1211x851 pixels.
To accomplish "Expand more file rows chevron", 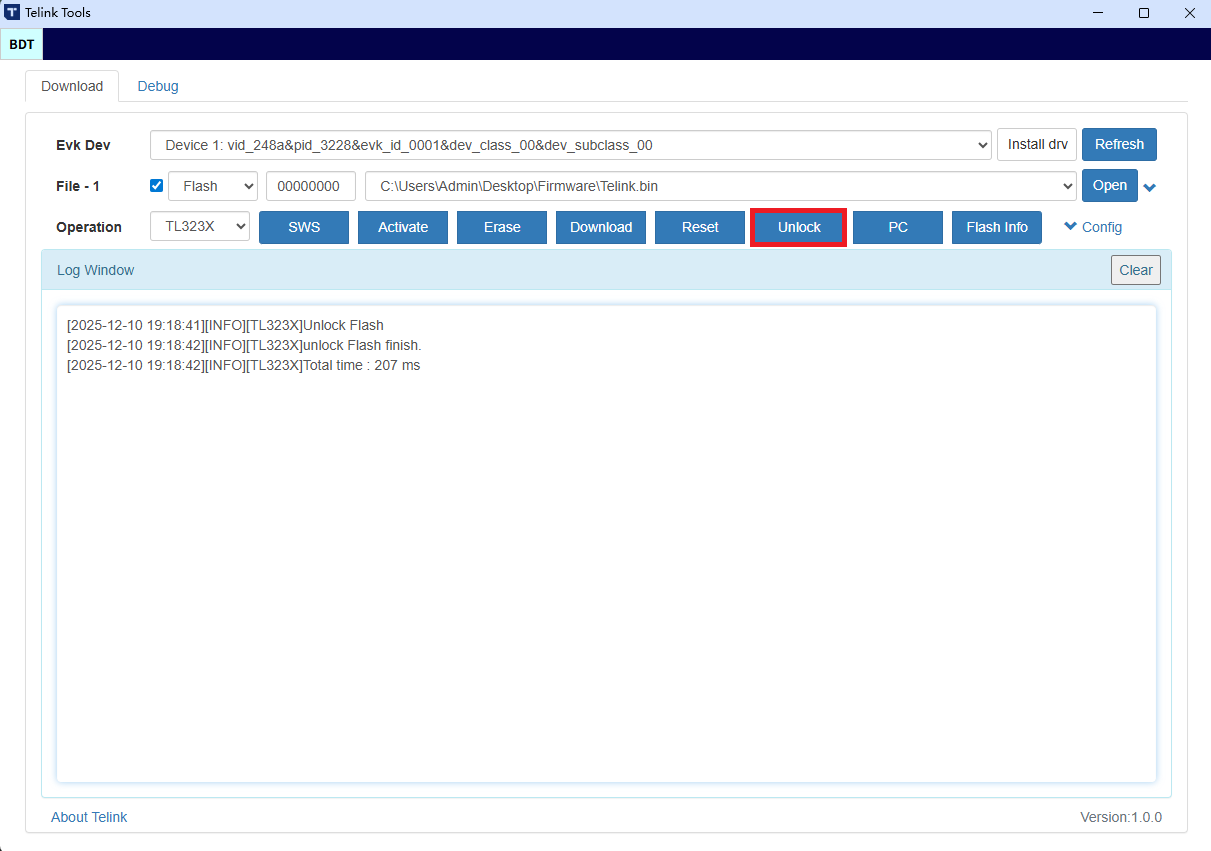I will [x=1150, y=188].
